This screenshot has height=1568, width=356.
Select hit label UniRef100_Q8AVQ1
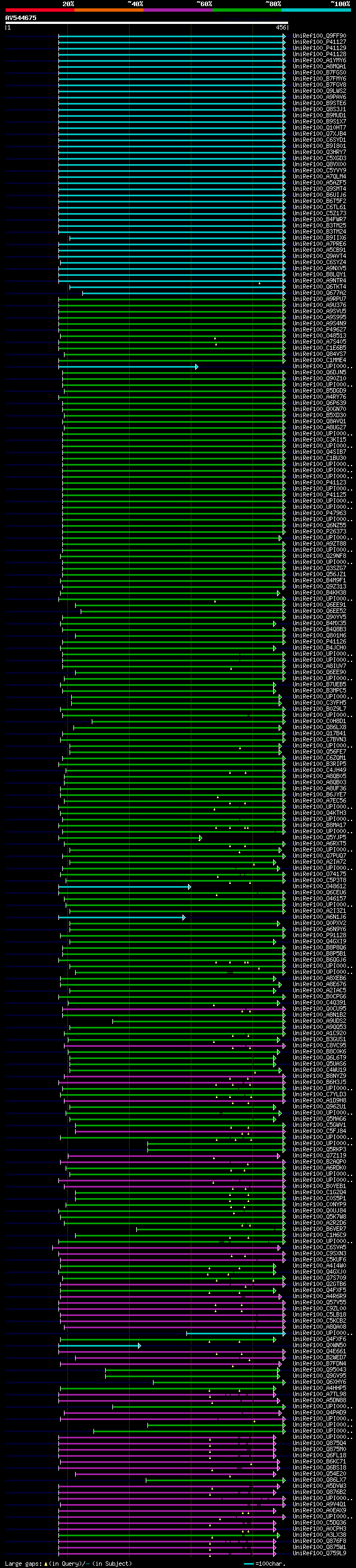coord(319,421)
